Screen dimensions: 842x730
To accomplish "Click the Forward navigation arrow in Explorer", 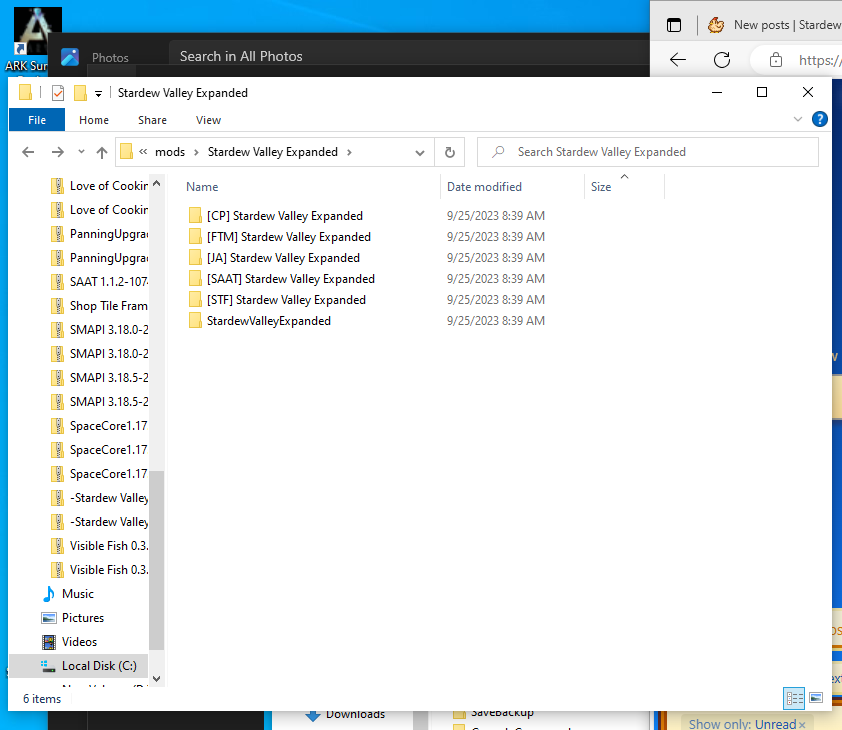I will pos(57,152).
